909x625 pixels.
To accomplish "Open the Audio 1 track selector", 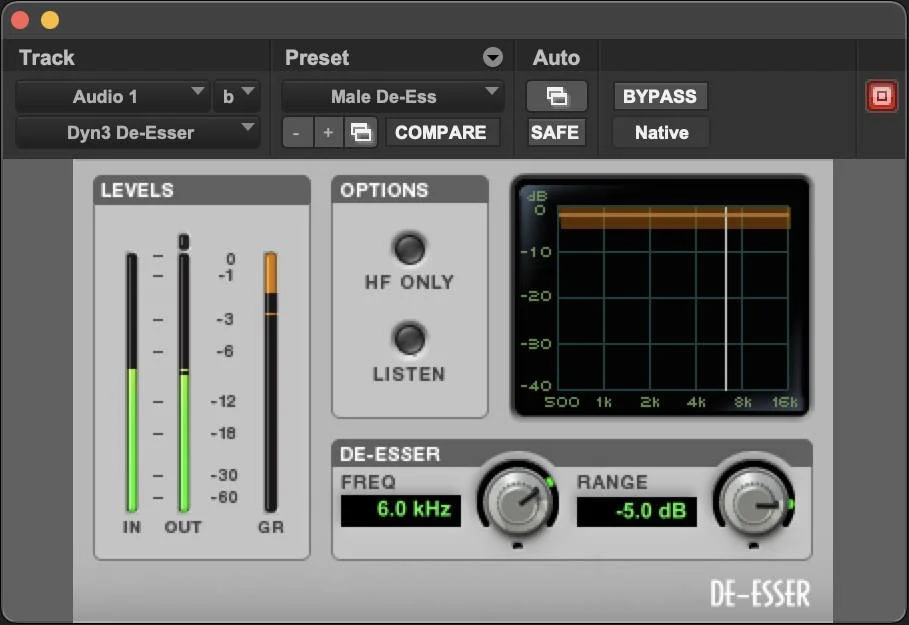I will pos(112,96).
